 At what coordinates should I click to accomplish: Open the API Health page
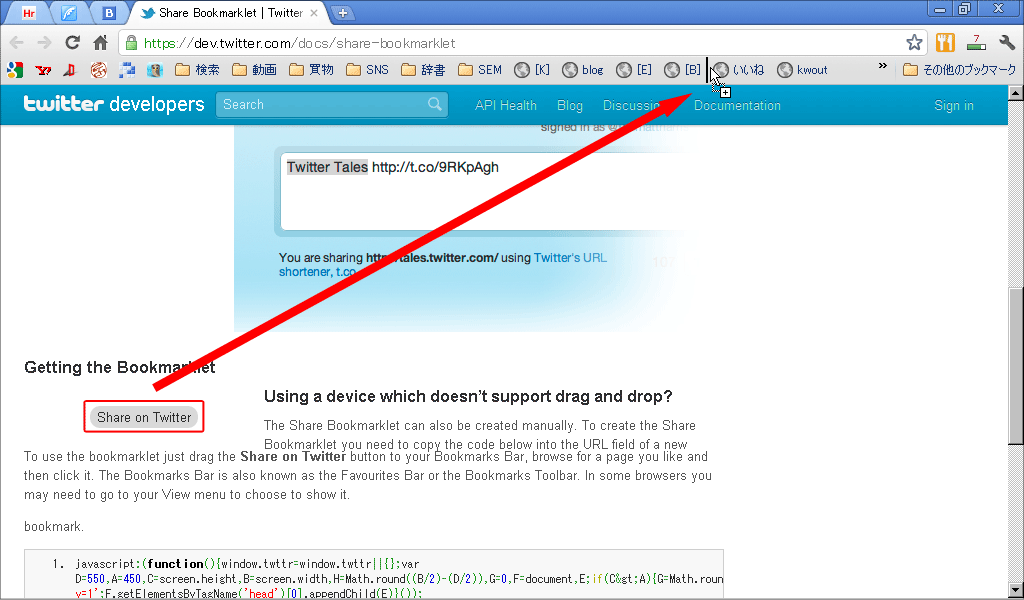point(505,105)
